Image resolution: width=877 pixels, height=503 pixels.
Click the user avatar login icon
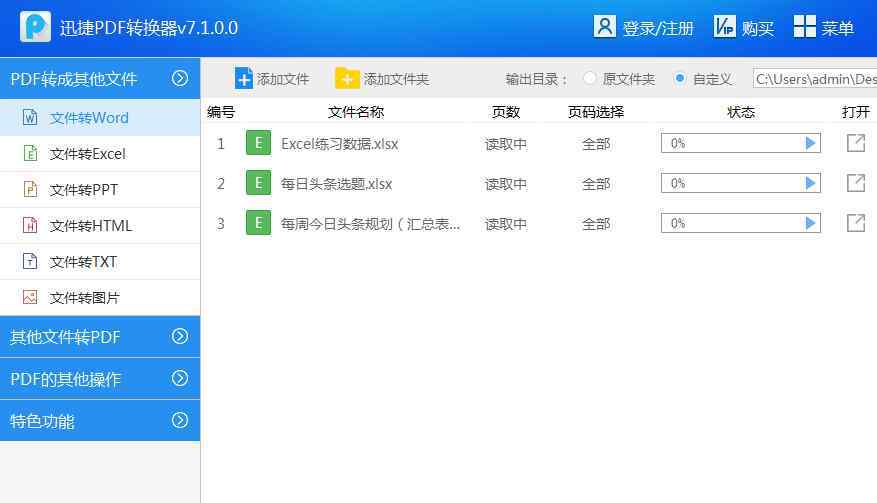click(x=605, y=26)
